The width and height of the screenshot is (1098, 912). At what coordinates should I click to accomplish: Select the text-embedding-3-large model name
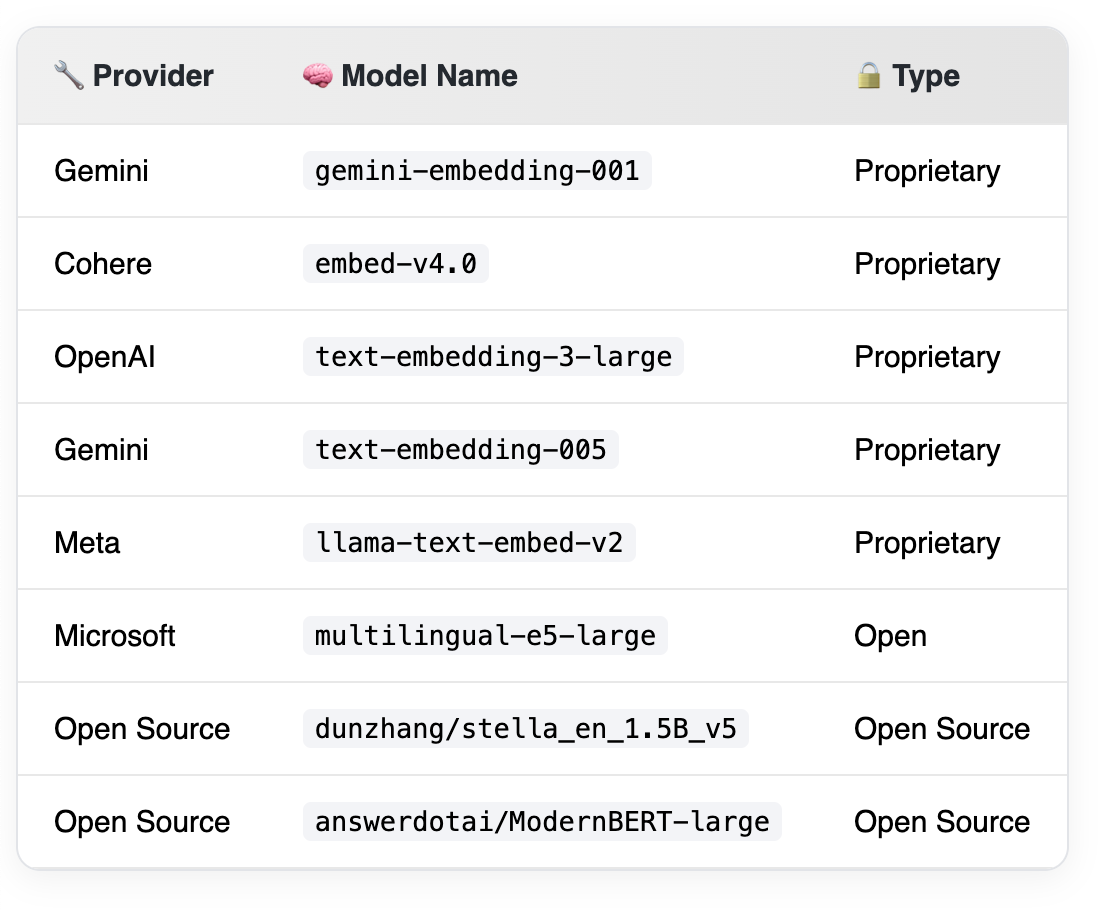[x=493, y=357]
